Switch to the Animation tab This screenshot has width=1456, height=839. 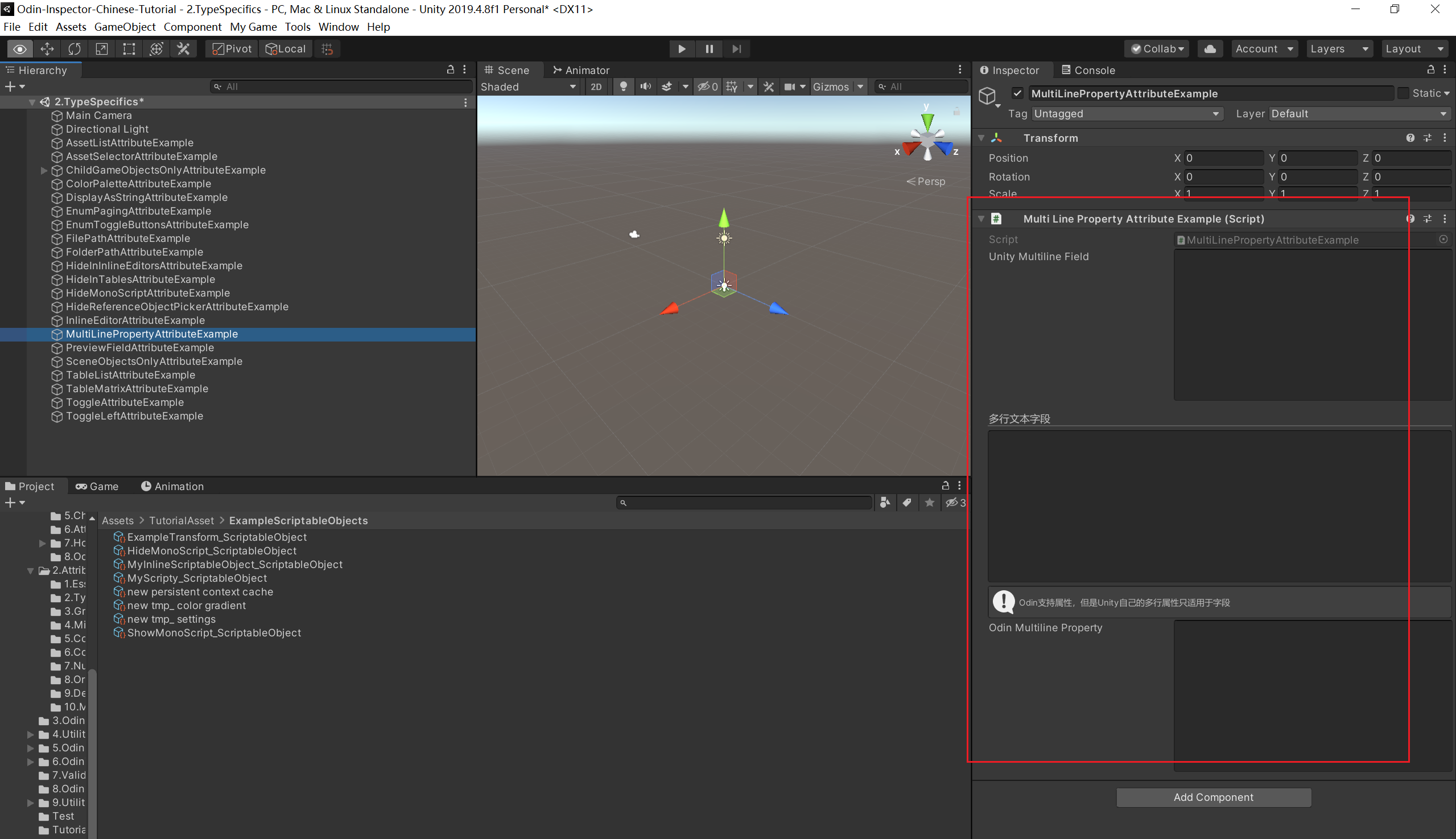click(172, 486)
